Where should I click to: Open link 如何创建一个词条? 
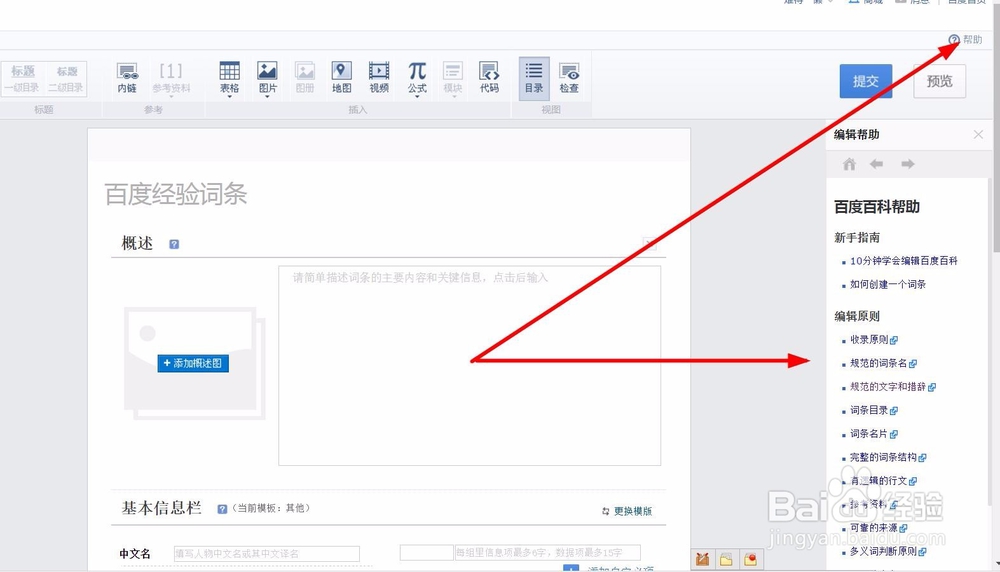[888, 284]
